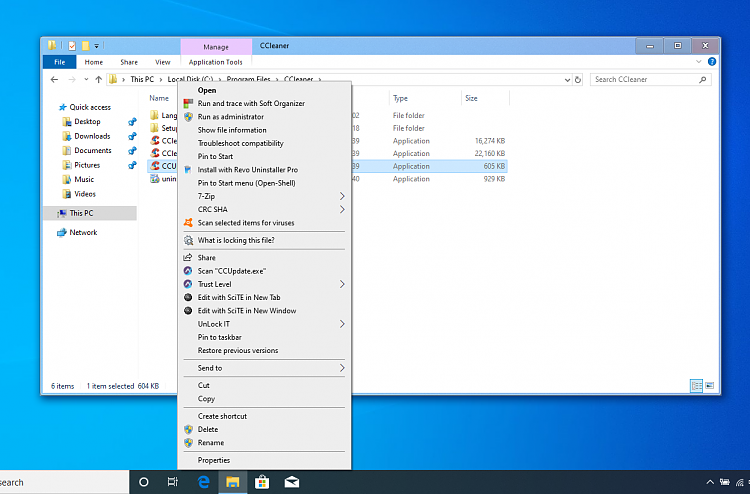The width and height of the screenshot is (750, 494).
Task: Click Open at top of context menu
Action: point(264,90)
